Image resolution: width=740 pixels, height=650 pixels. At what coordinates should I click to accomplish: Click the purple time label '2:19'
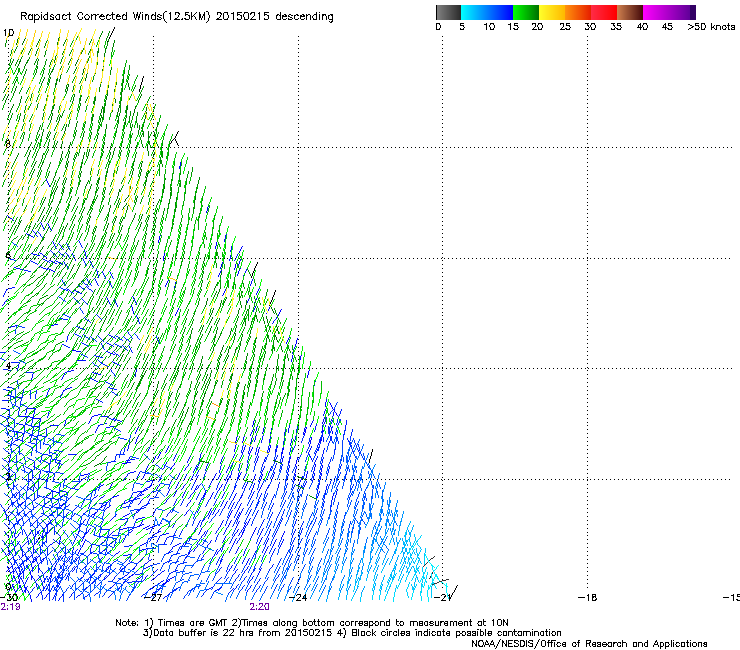[10, 607]
